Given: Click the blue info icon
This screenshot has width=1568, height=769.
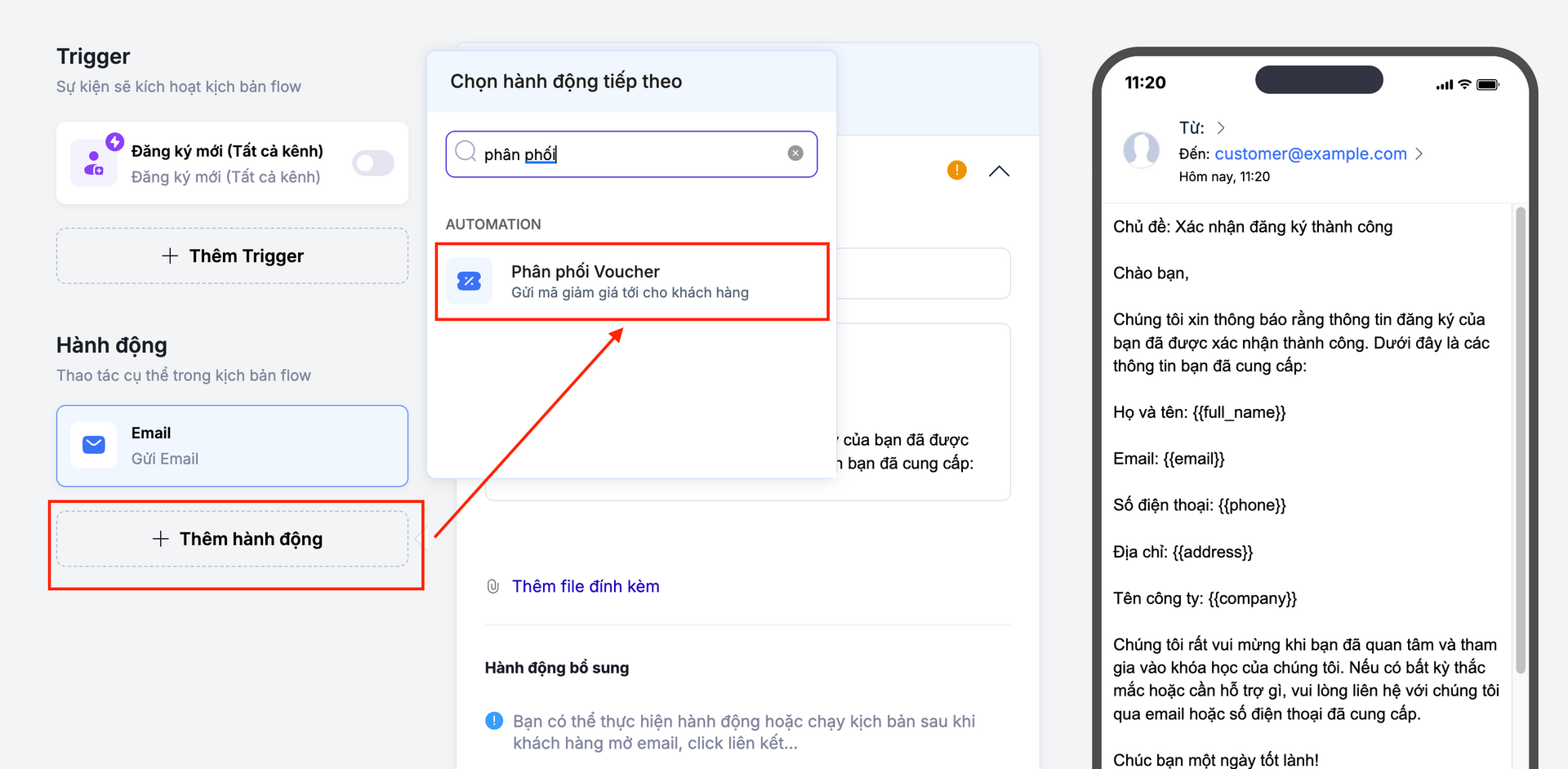Looking at the screenshot, I should (x=494, y=721).
